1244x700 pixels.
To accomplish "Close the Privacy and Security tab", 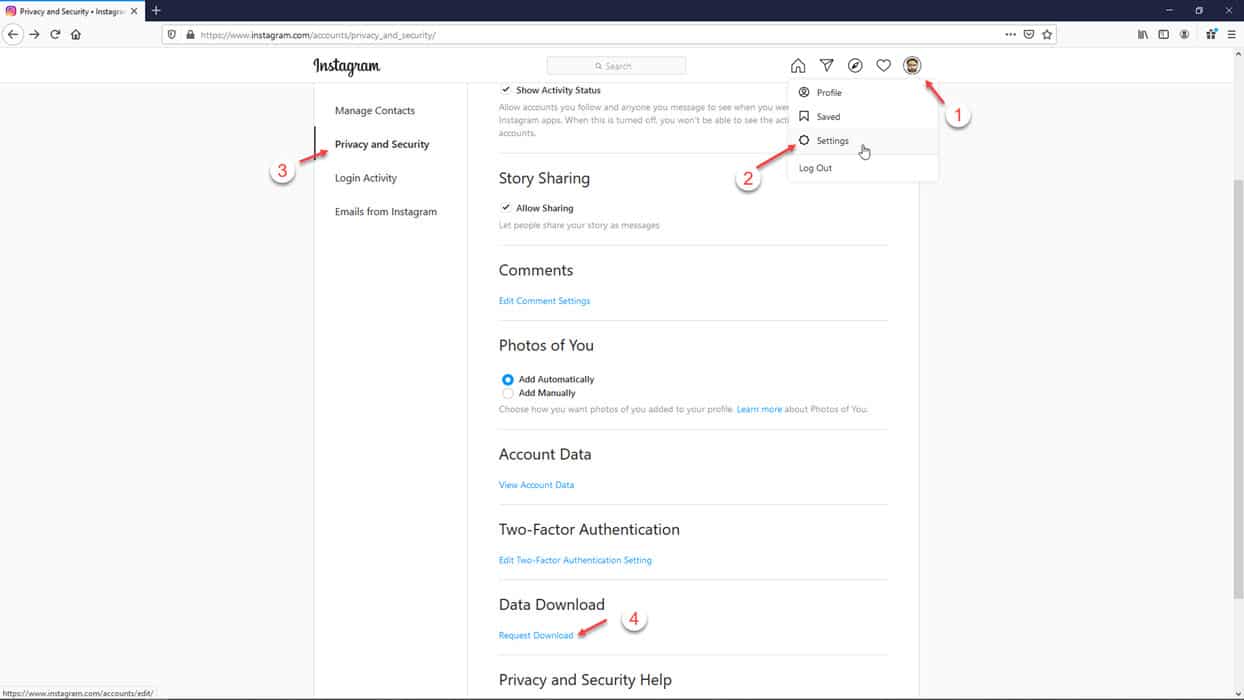I will coord(133,11).
